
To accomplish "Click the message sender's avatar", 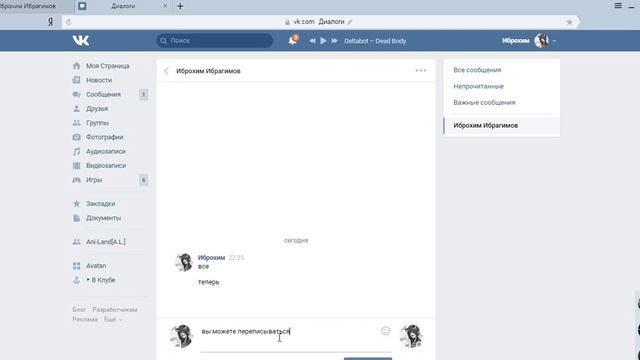I will tap(184, 262).
